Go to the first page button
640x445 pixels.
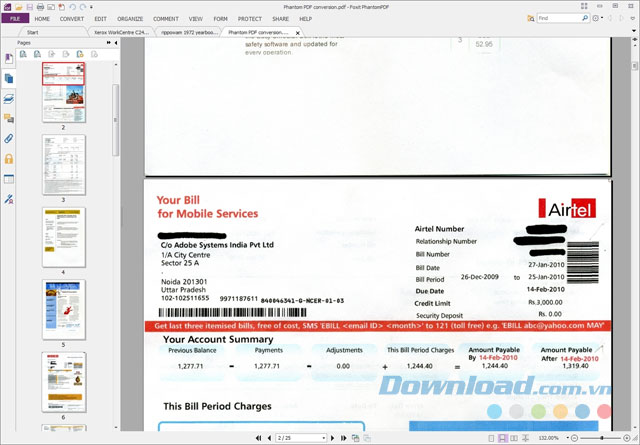(x=258, y=438)
